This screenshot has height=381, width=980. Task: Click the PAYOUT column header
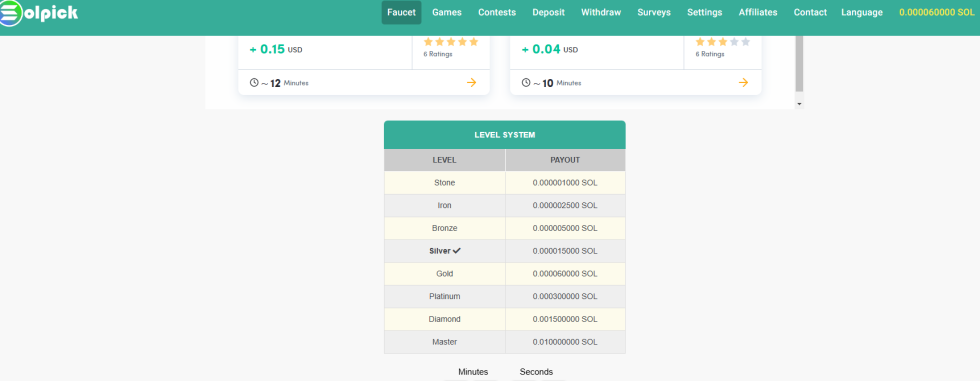[x=565, y=160]
